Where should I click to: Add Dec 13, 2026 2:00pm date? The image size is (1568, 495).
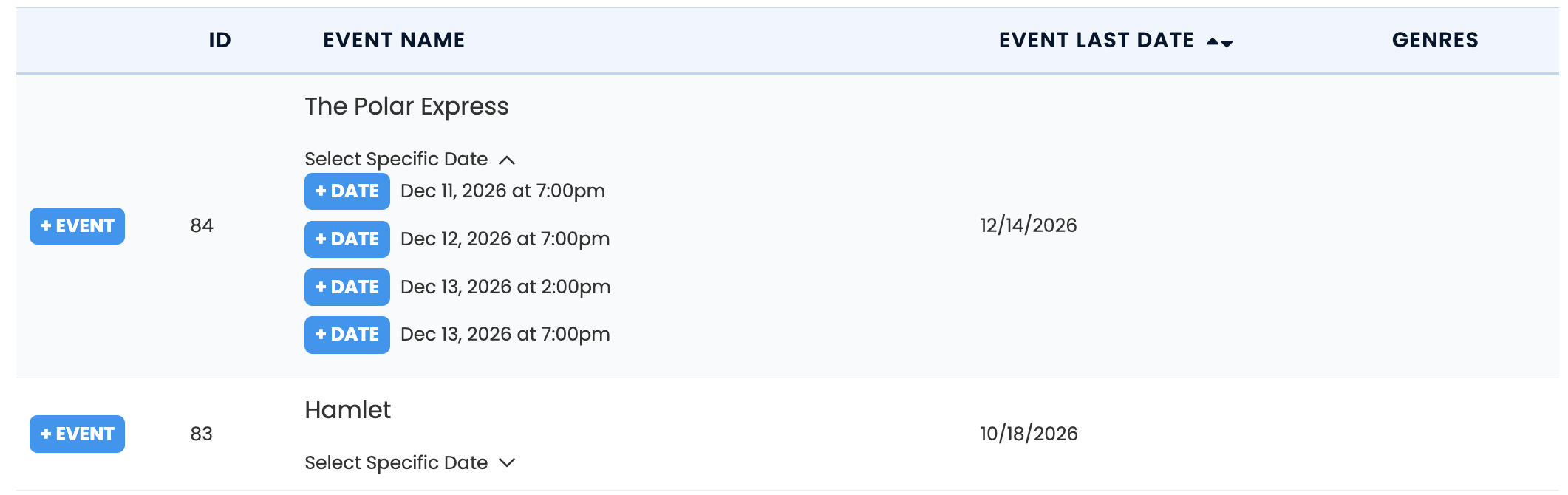(347, 287)
